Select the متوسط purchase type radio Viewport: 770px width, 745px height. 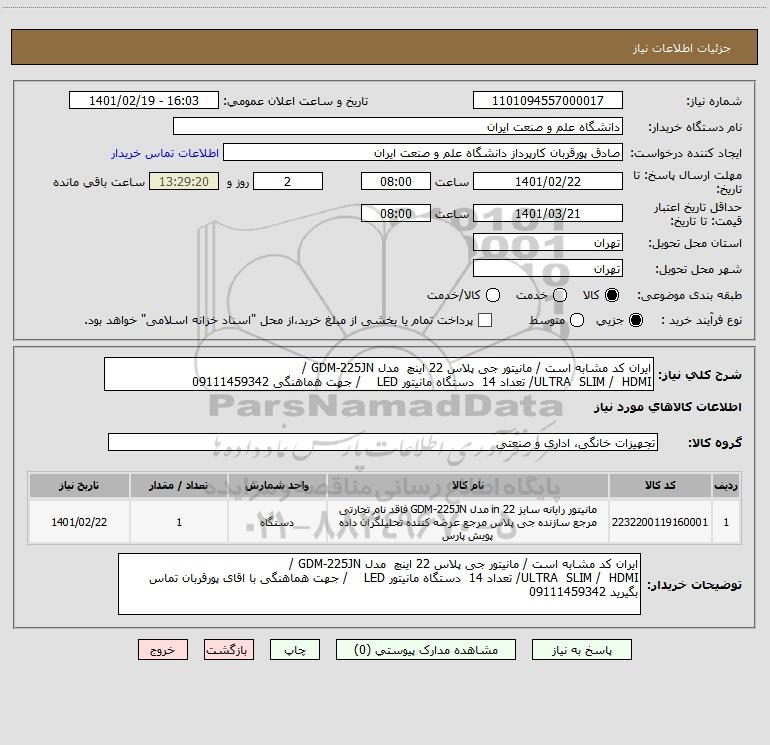click(x=577, y=320)
